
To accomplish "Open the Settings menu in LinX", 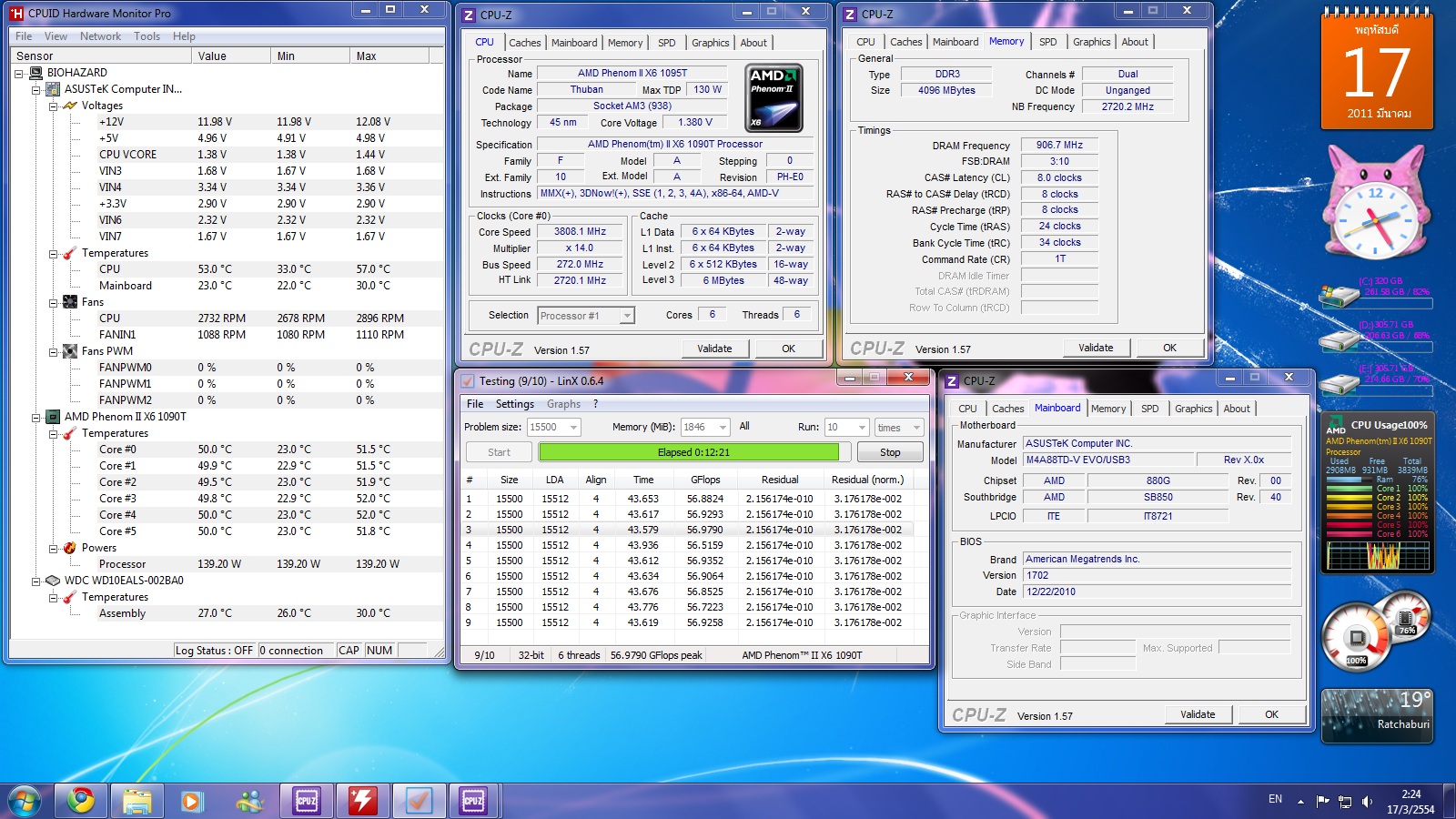I will pos(515,404).
